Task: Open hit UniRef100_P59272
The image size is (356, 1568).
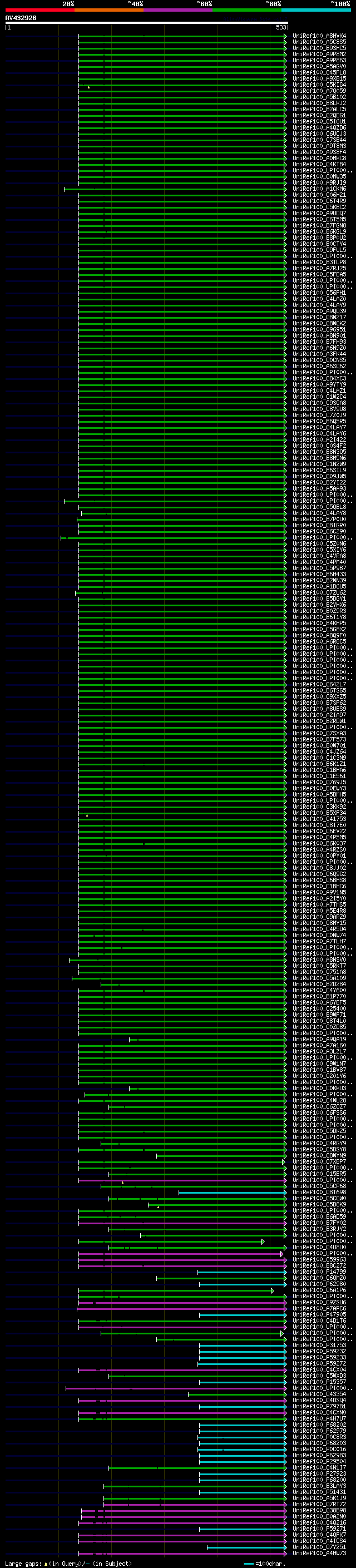Action: point(319,1363)
